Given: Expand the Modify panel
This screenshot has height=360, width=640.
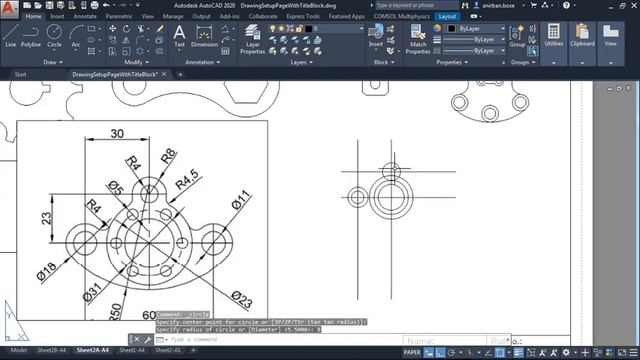Looking at the screenshot, I should click(x=137, y=62).
